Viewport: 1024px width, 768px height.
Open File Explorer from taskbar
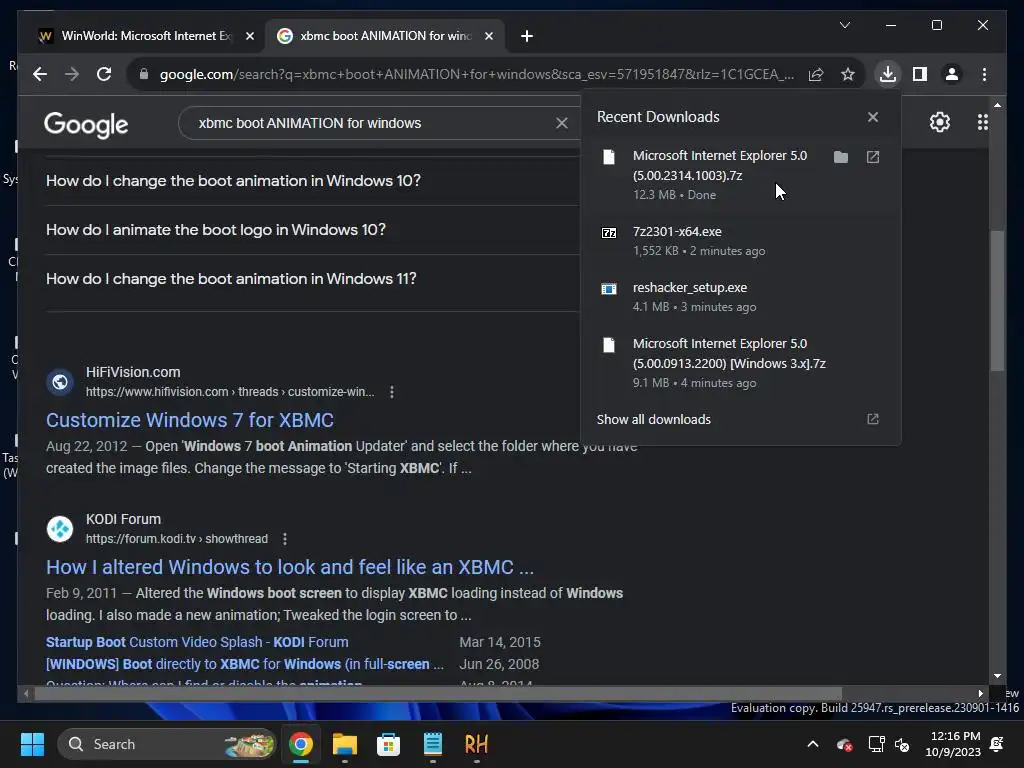(344, 744)
